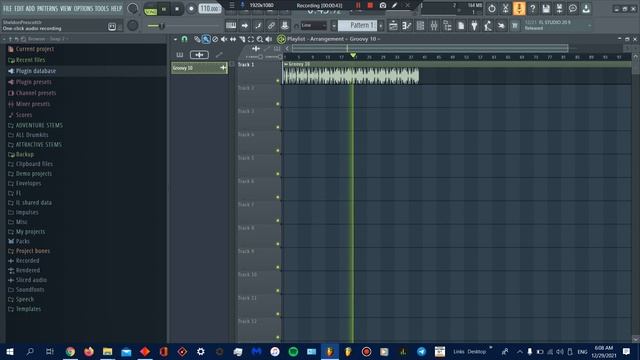Click the countdown timer icon
Image resolution: width=640 pixels, height=360 pixels.
click(x=491, y=9)
